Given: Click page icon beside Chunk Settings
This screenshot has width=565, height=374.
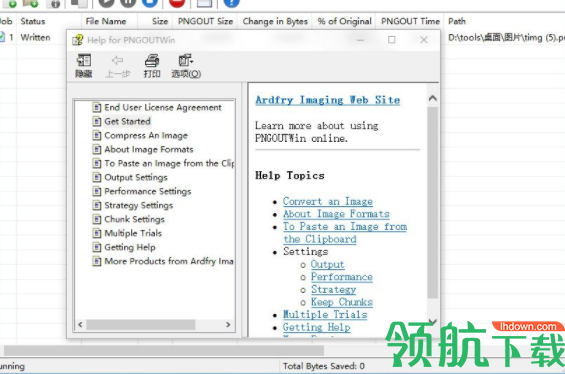Looking at the screenshot, I should pos(97,219).
